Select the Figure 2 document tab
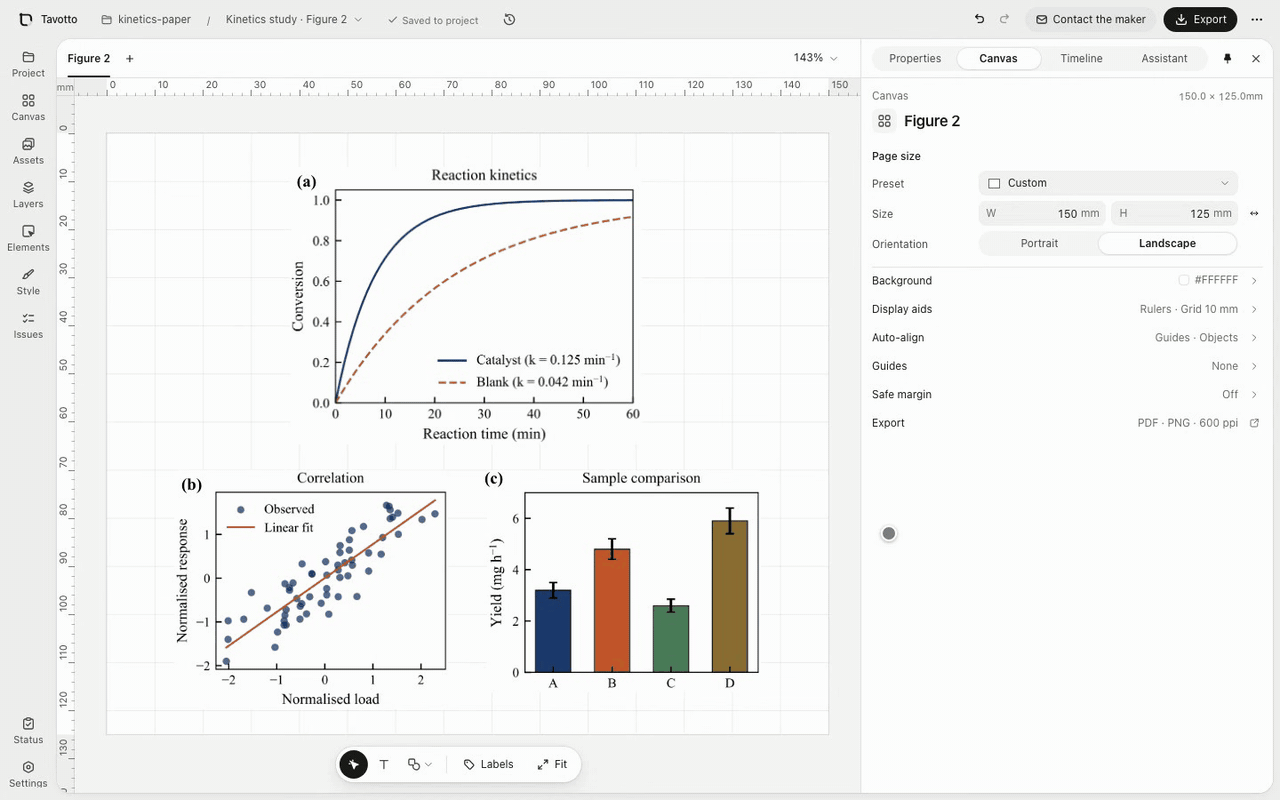1280x800 pixels. point(89,58)
